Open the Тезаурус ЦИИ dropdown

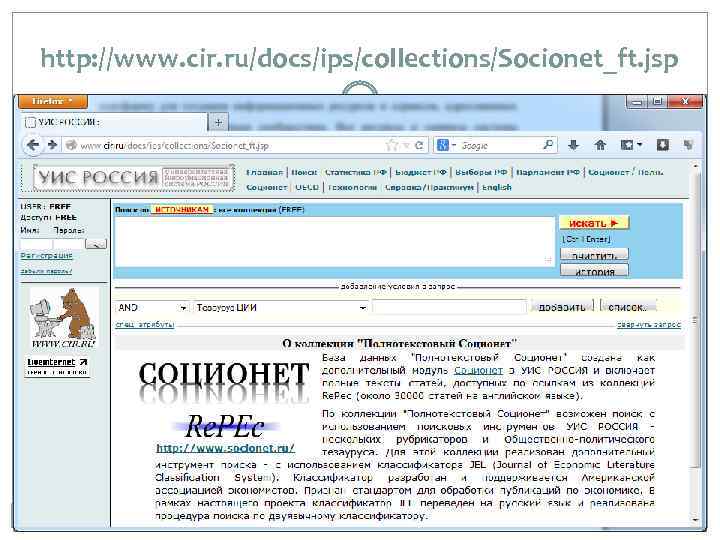[281, 308]
